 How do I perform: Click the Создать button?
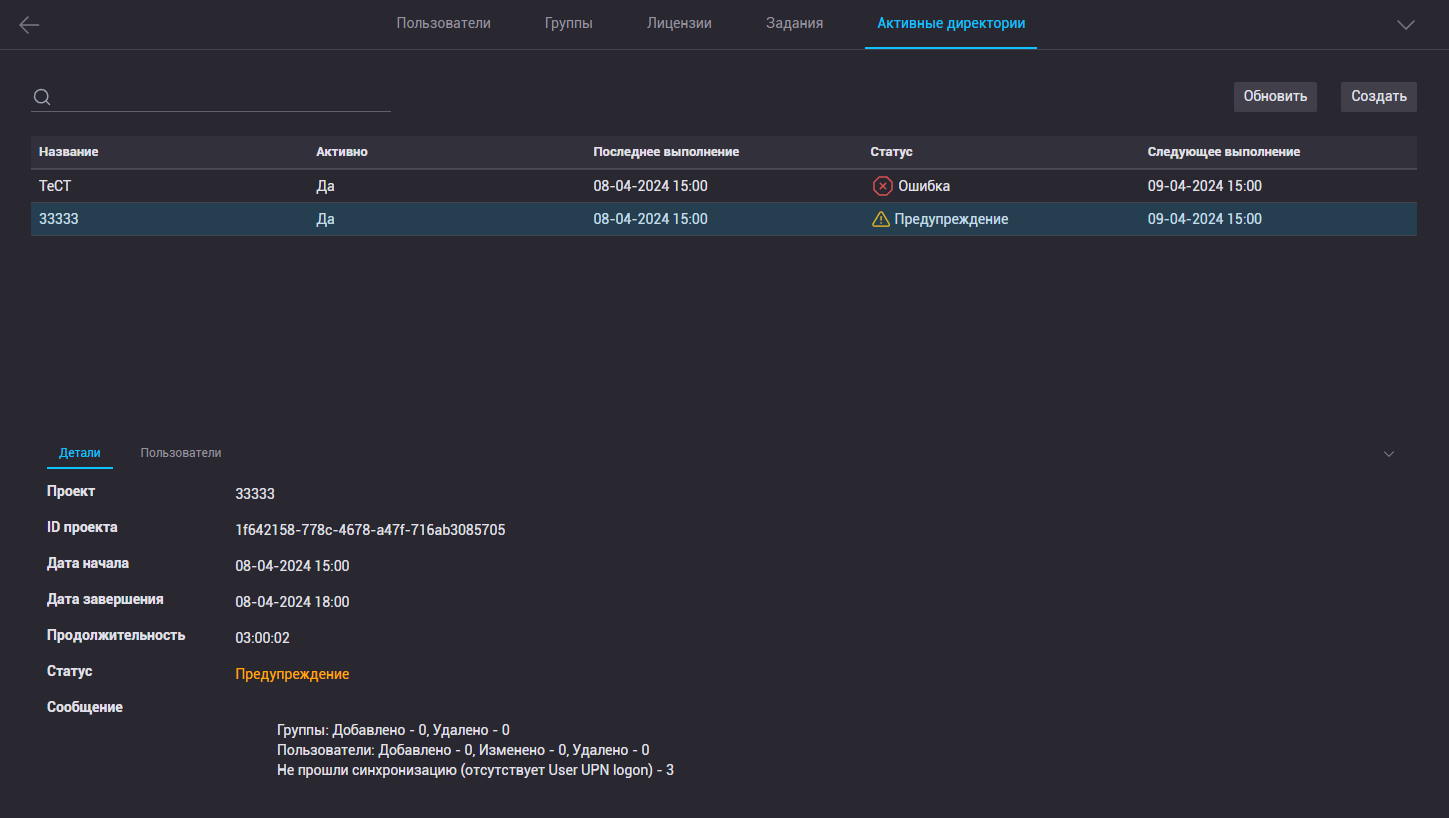point(1379,96)
